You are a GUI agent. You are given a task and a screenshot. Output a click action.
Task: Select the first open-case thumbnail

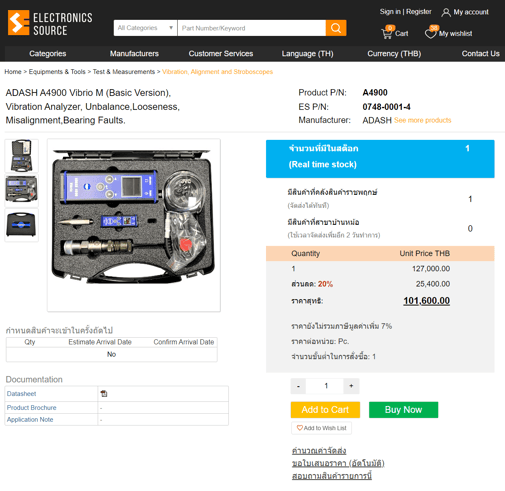point(21,156)
